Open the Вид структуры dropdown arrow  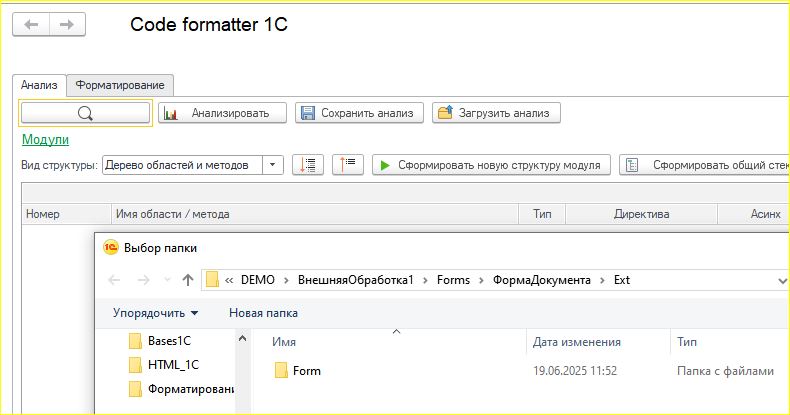[273, 165]
